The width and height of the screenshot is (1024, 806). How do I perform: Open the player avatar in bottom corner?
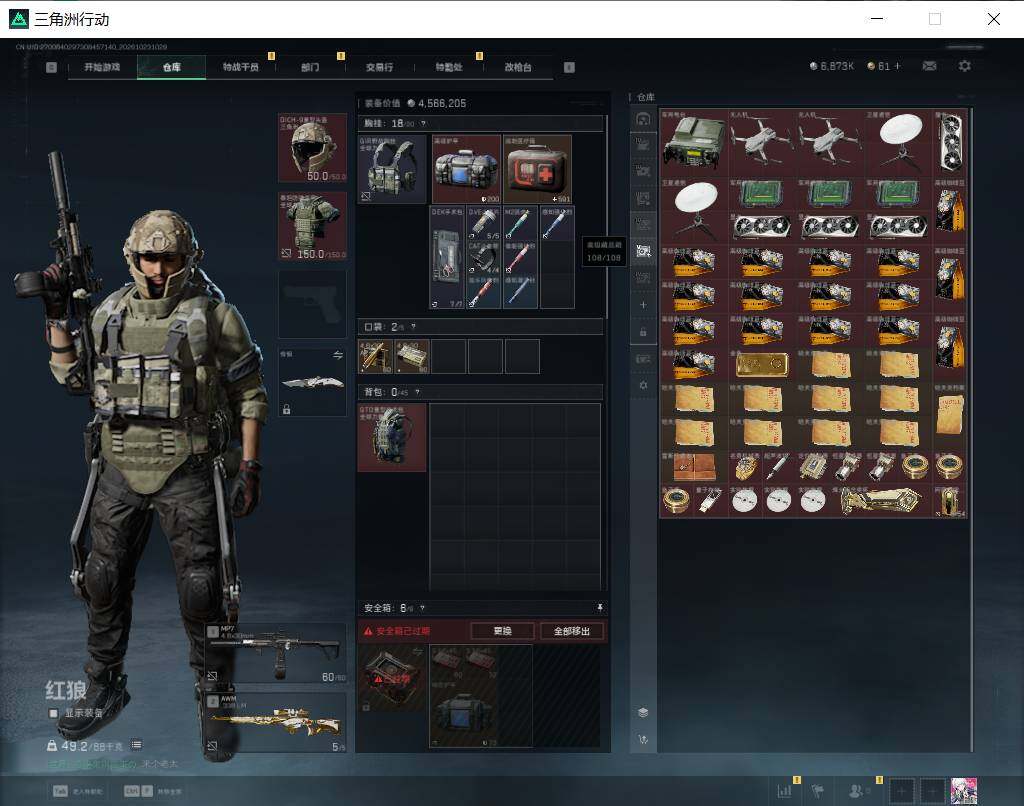point(963,791)
